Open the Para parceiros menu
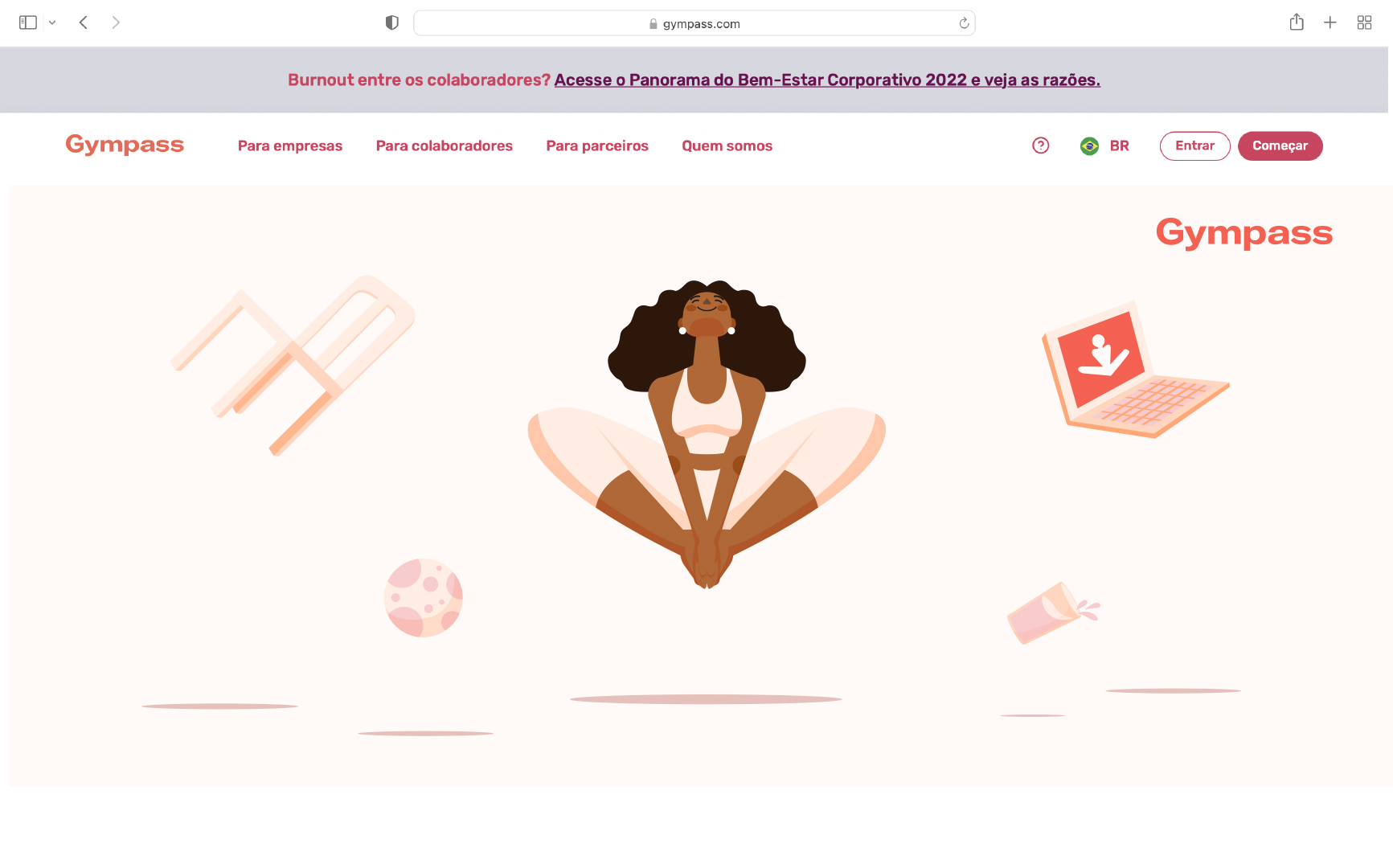 tap(597, 146)
